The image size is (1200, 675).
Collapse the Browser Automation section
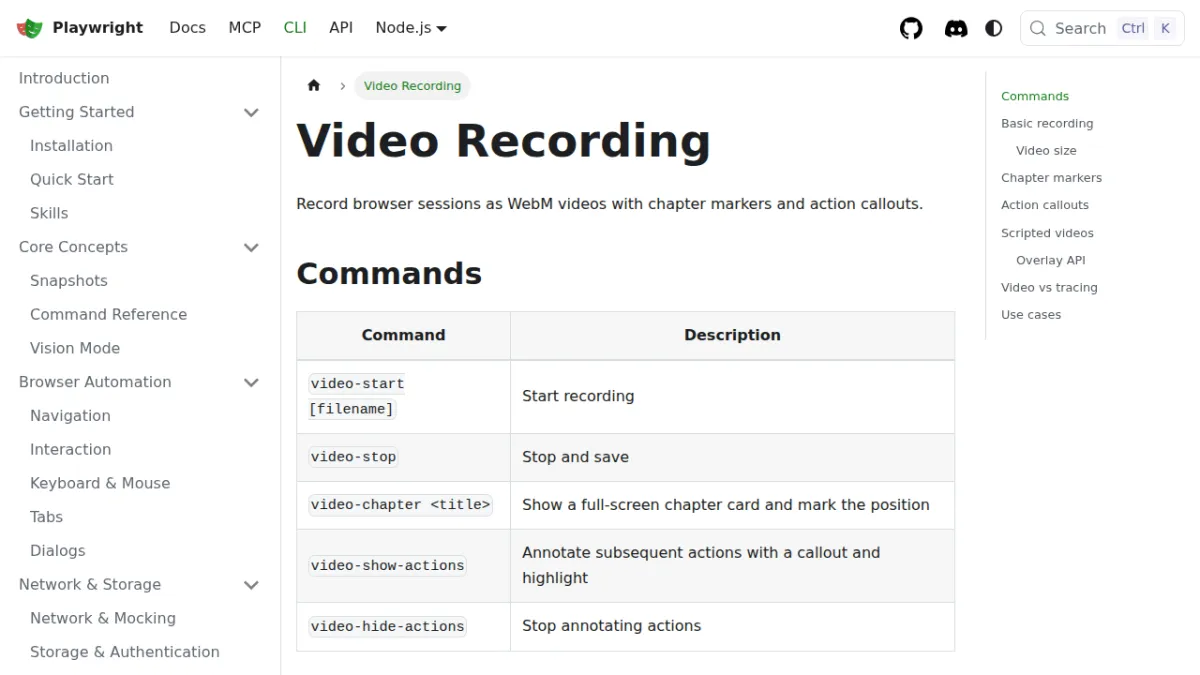coord(251,382)
